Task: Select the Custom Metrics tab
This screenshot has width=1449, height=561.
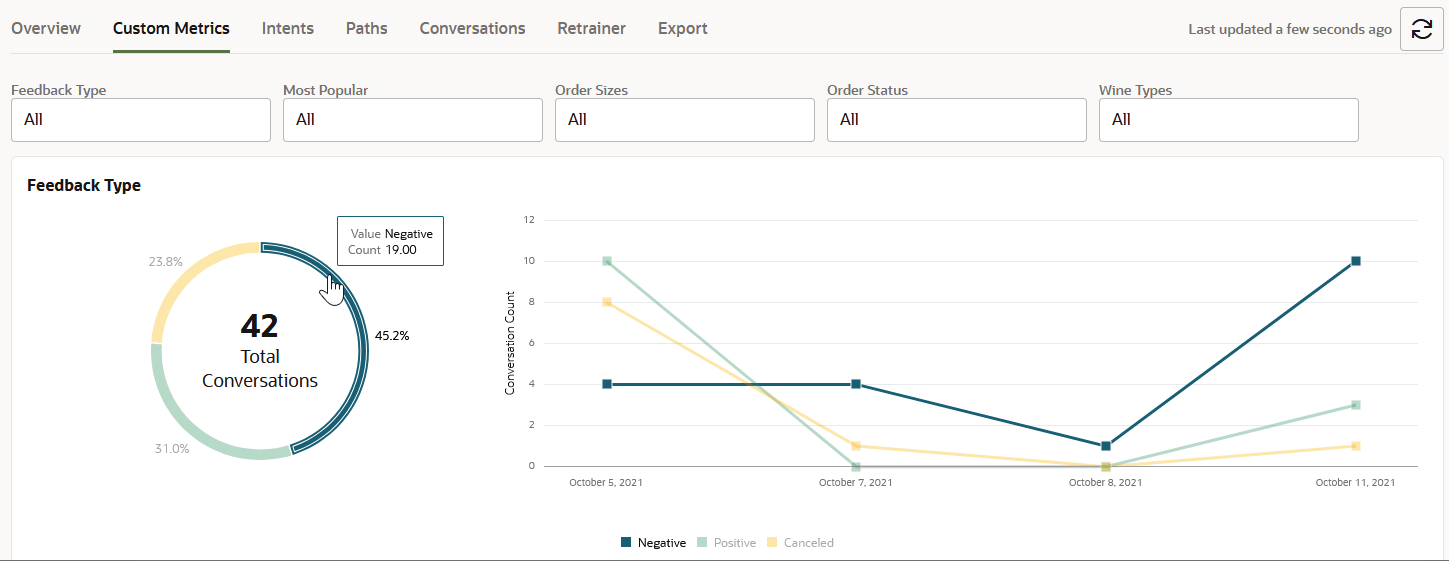Action: click(x=171, y=28)
